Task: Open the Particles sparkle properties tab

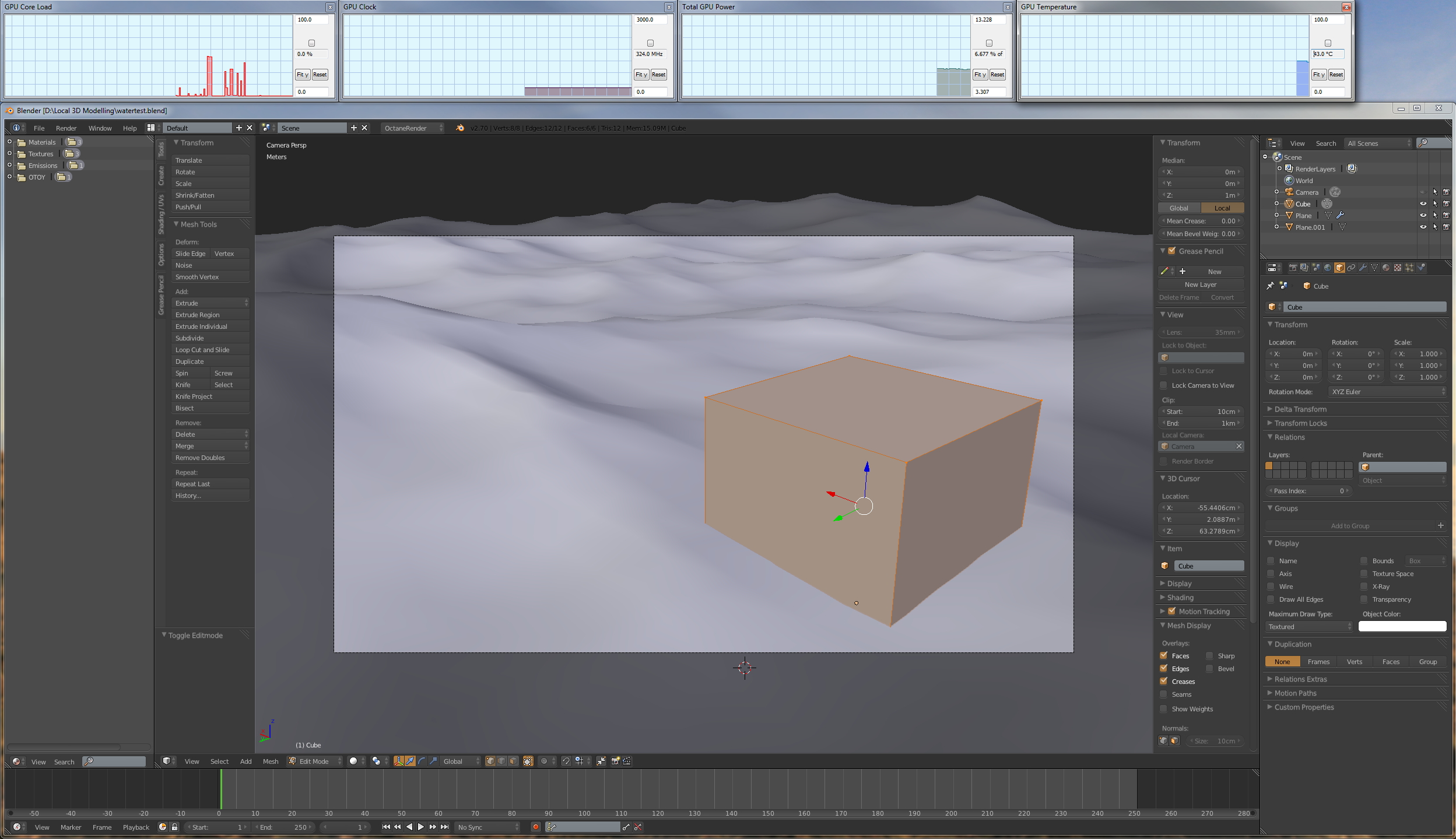Action: [x=1409, y=268]
